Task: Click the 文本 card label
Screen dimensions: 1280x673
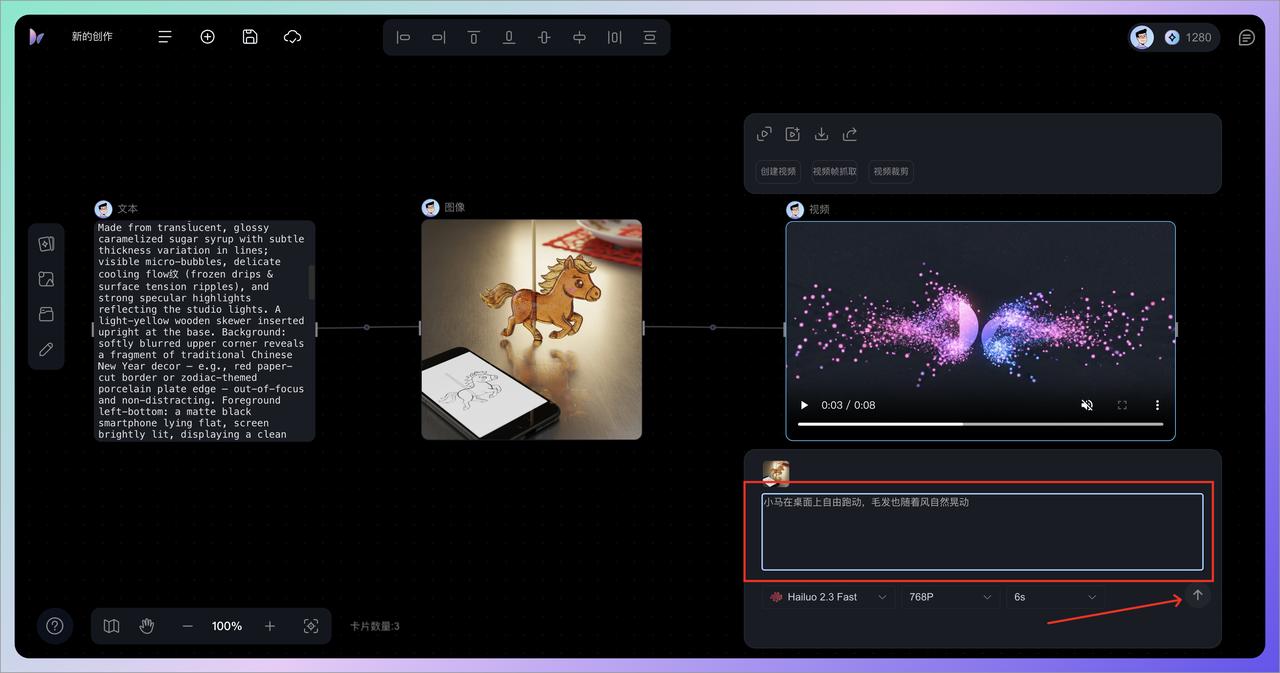Action: (127, 209)
